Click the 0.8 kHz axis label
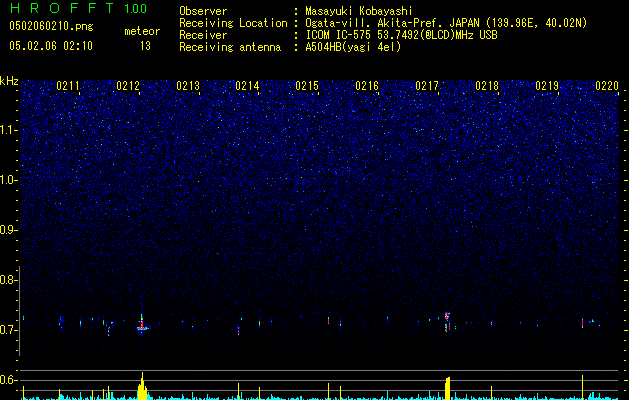Viewport: 629px width, 400px height. pyautogui.click(x=7, y=280)
